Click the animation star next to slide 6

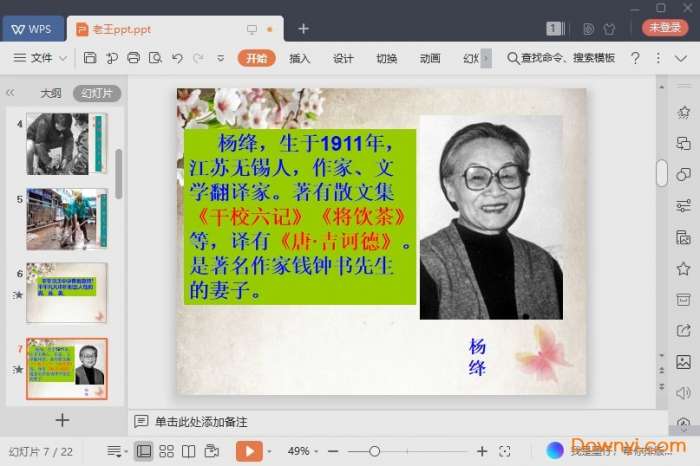18,295
